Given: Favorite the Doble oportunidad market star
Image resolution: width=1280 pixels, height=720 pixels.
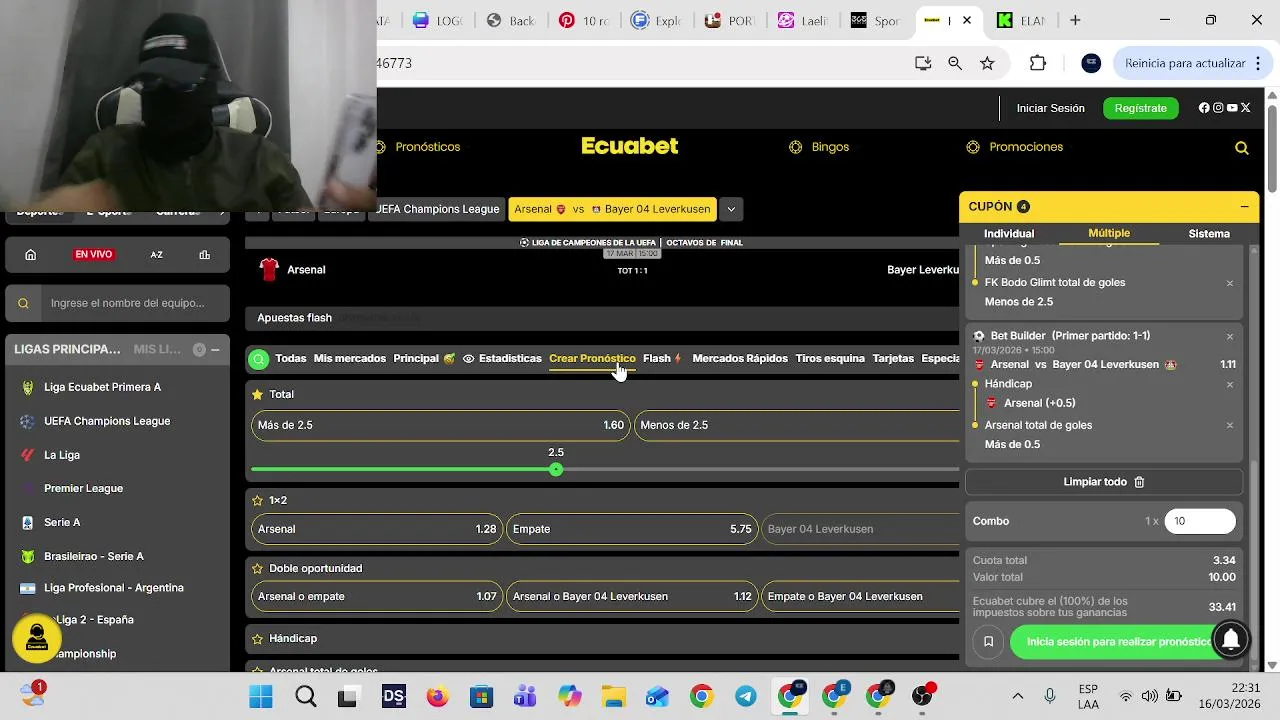Looking at the screenshot, I should coord(257,568).
